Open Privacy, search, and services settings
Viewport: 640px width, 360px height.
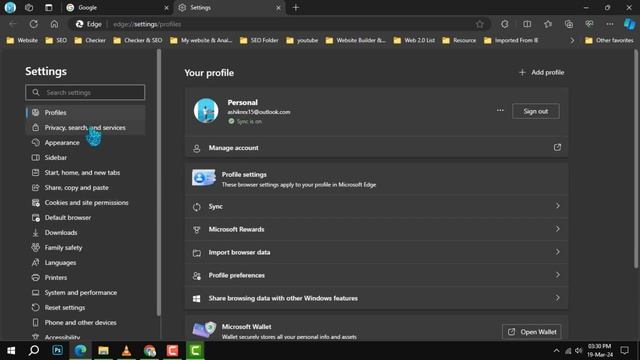point(85,127)
